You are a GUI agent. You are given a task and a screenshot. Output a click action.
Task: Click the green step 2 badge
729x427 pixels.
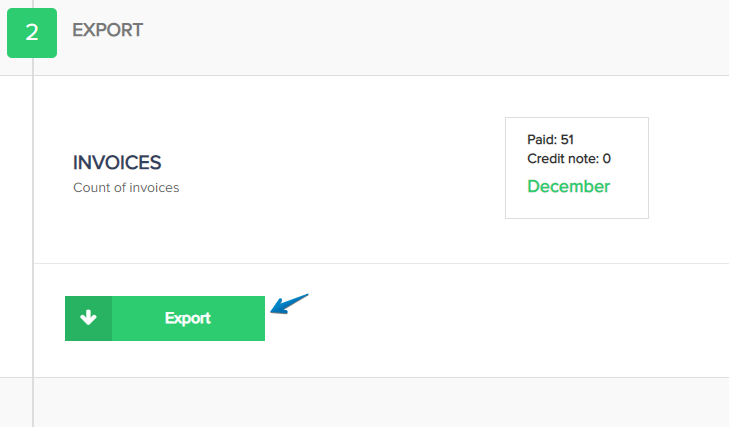point(32,33)
